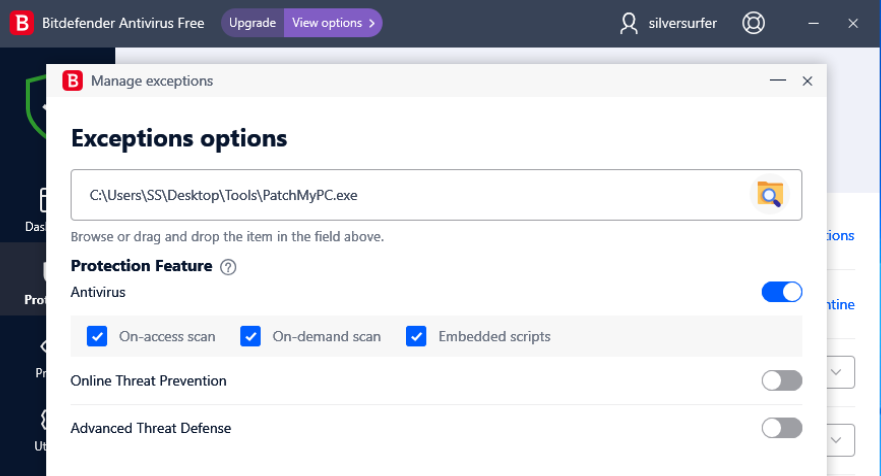881x476 pixels.
Task: Open the silversurfer account name
Action: (682, 23)
